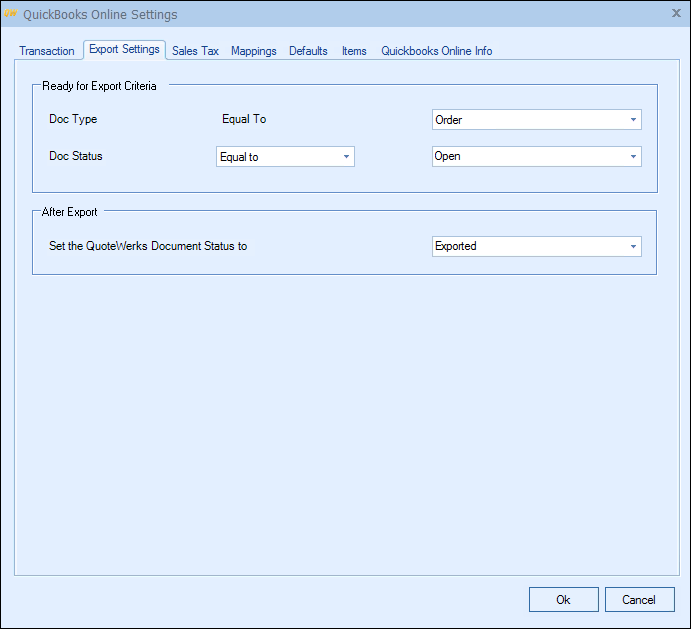Viewport: 691px width, 629px height.
Task: Open the Items tab
Action: pos(354,51)
